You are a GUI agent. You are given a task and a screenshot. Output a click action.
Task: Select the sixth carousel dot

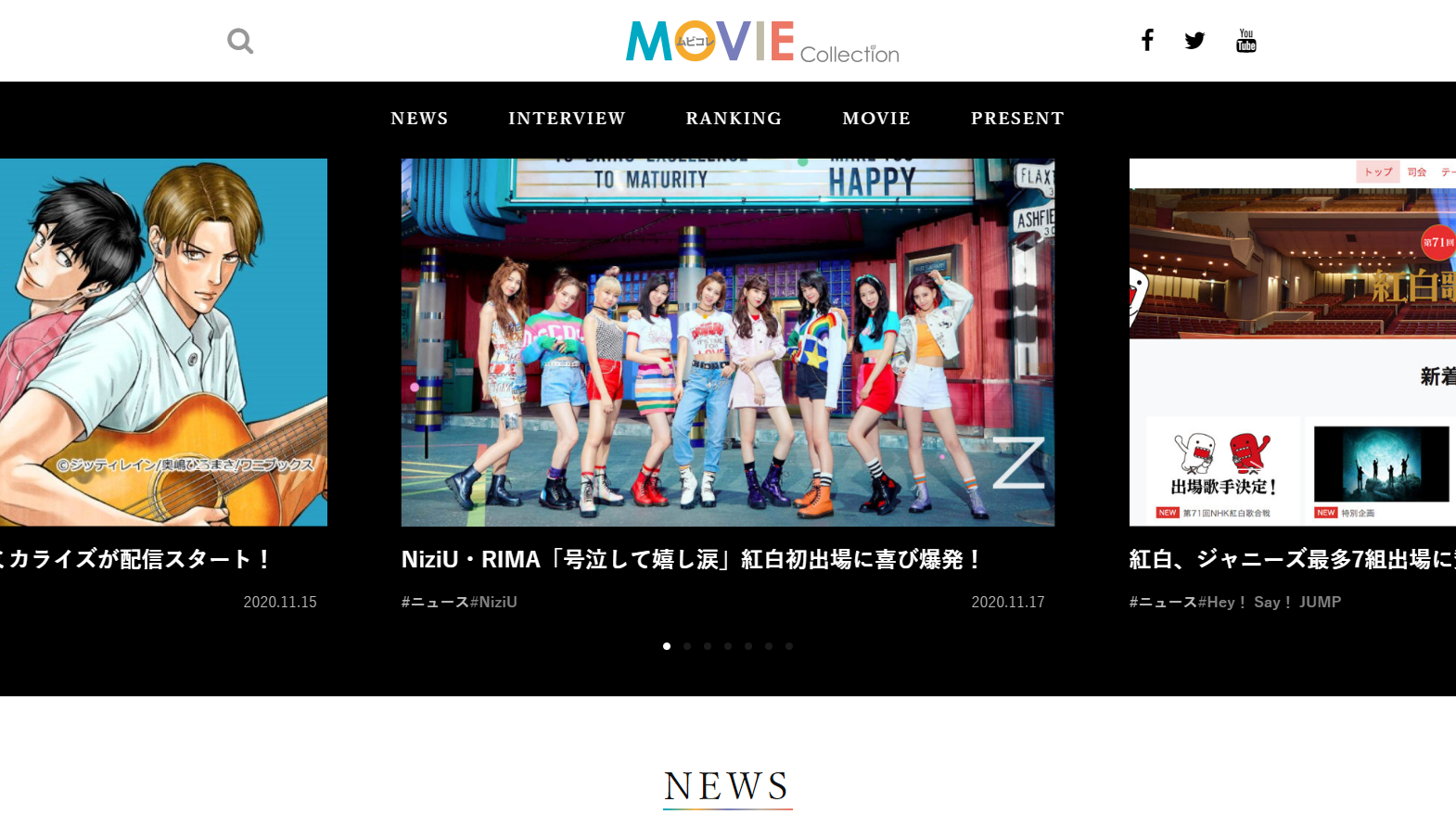[x=769, y=646]
